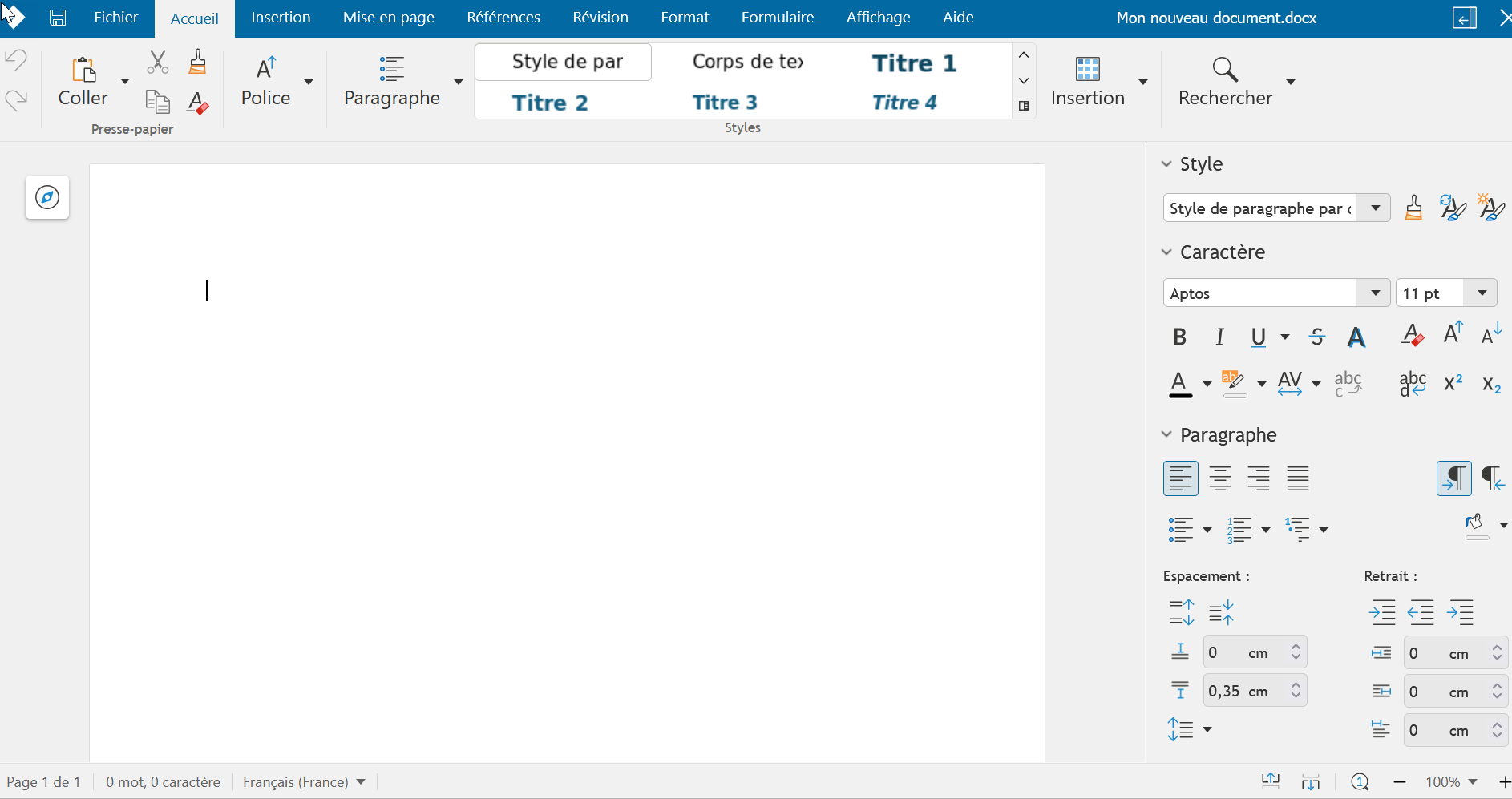The height and width of the screenshot is (799, 1512).
Task: Set right-to-left text direction
Action: pyautogui.click(x=1492, y=478)
